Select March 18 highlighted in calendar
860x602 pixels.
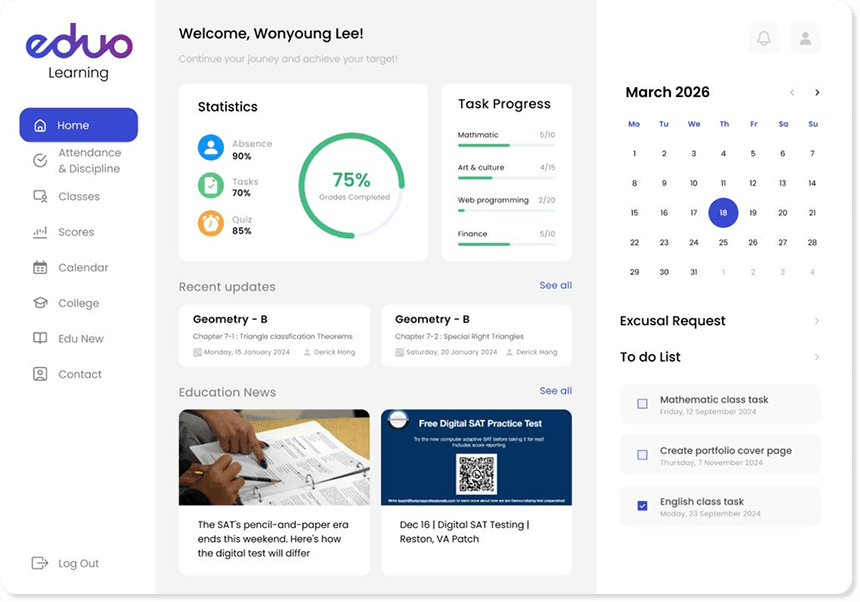pos(723,213)
